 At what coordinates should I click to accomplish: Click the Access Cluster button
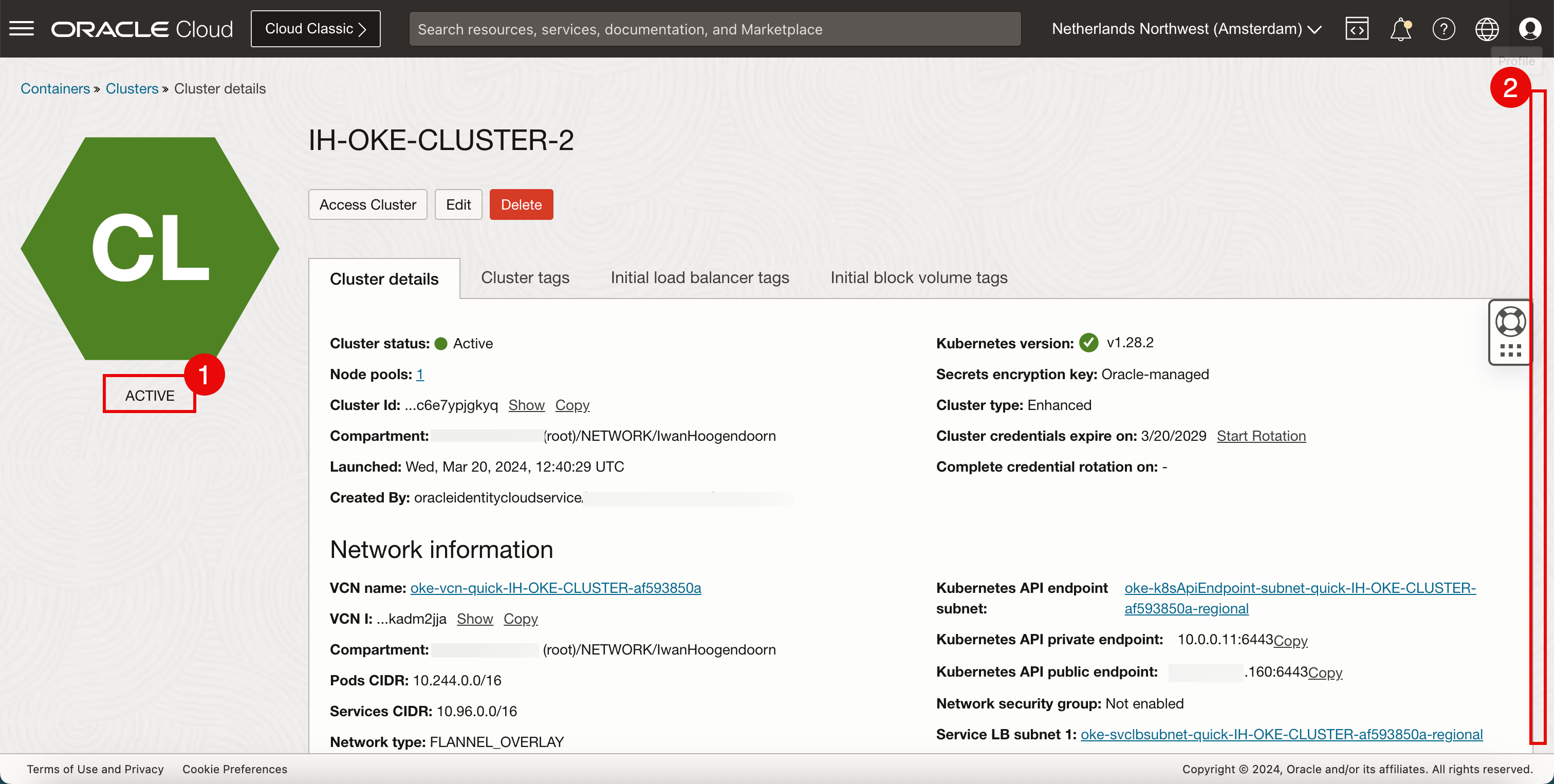point(367,204)
